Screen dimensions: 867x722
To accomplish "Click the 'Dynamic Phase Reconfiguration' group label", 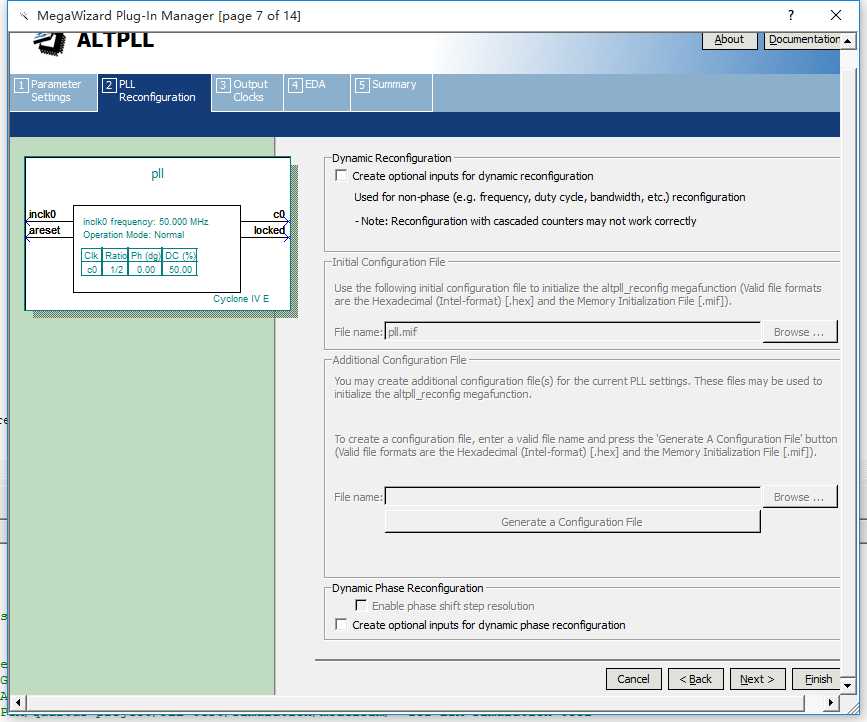I will pyautogui.click(x=408, y=588).
